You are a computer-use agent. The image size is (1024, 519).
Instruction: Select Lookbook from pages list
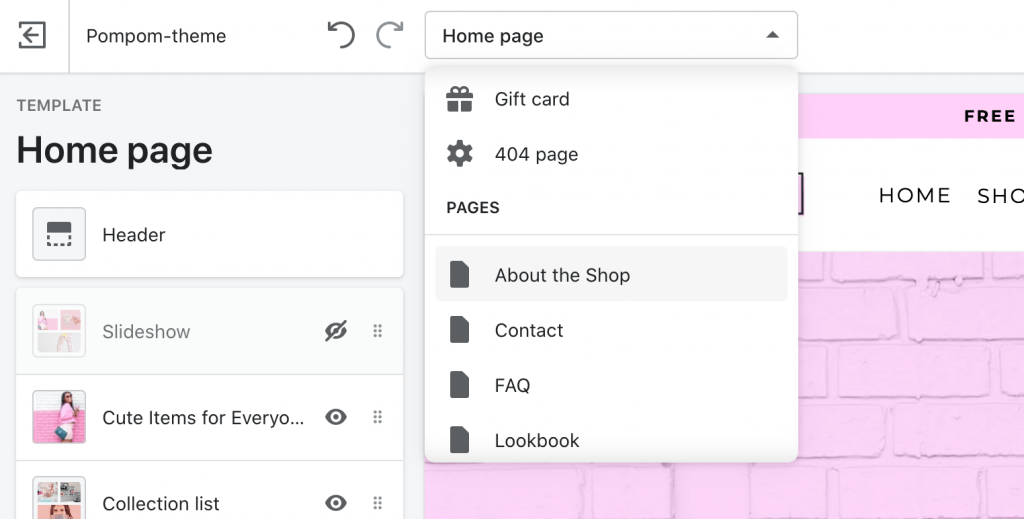pos(611,441)
